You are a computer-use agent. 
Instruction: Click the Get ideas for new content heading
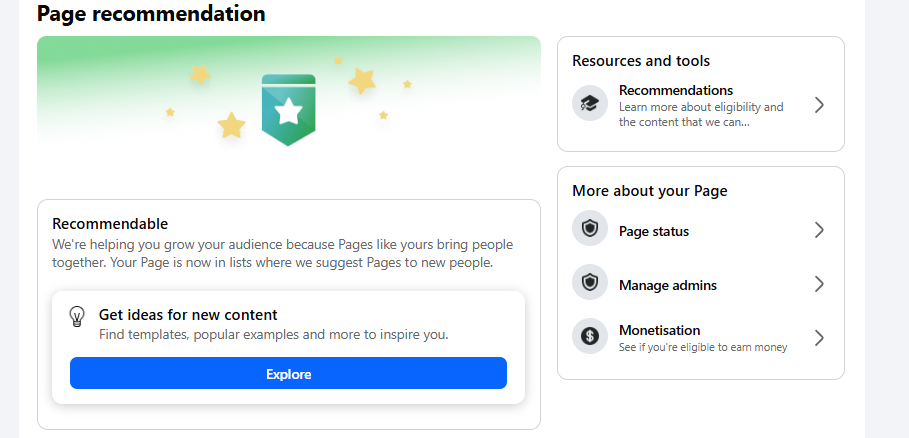point(188,315)
